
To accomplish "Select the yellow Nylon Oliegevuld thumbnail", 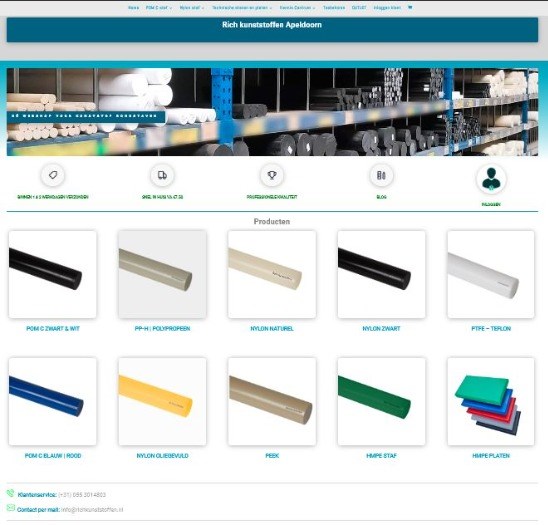I will coord(162,401).
